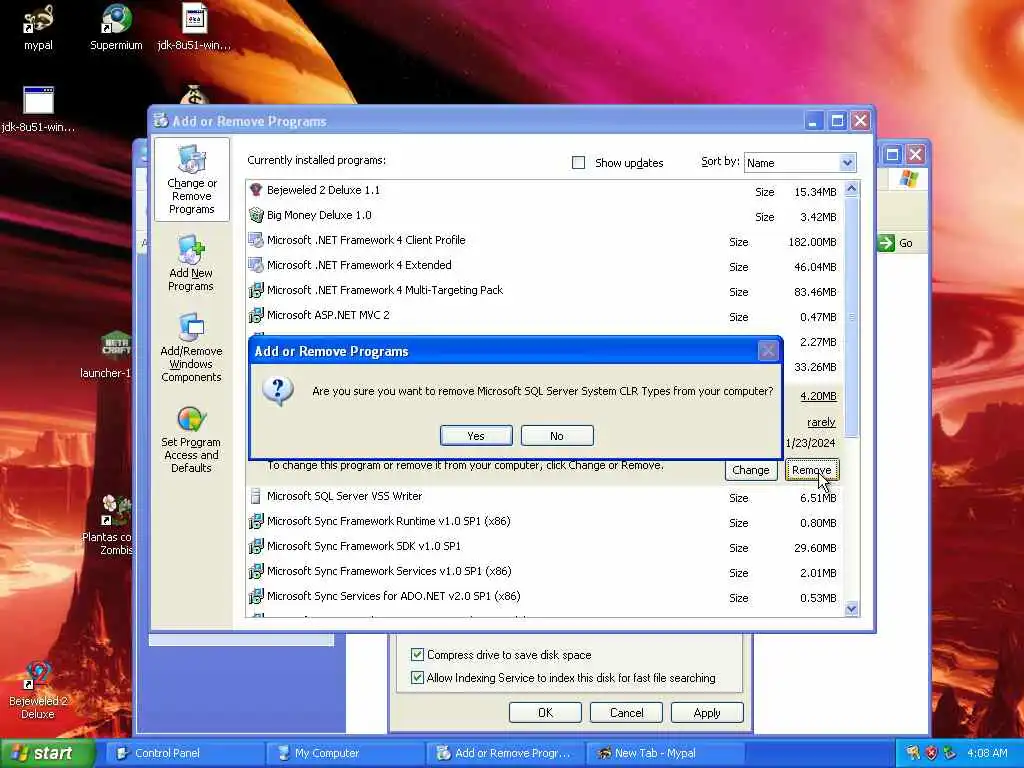1024x768 pixels.
Task: Click the .NET Framework 4 Client Profile icon
Action: point(256,240)
